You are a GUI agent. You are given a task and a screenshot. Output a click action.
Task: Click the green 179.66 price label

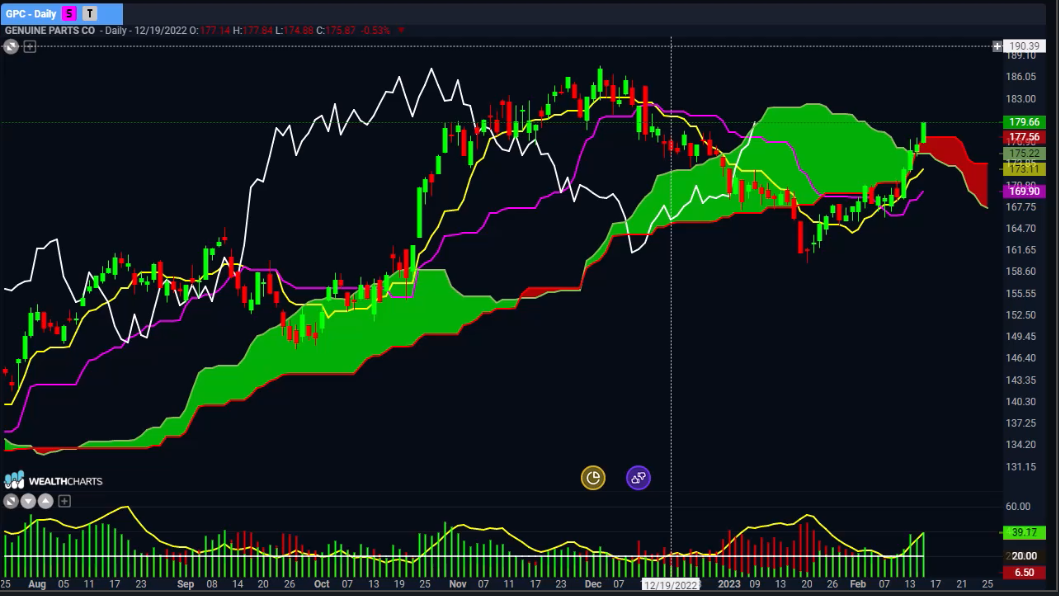(1025, 122)
